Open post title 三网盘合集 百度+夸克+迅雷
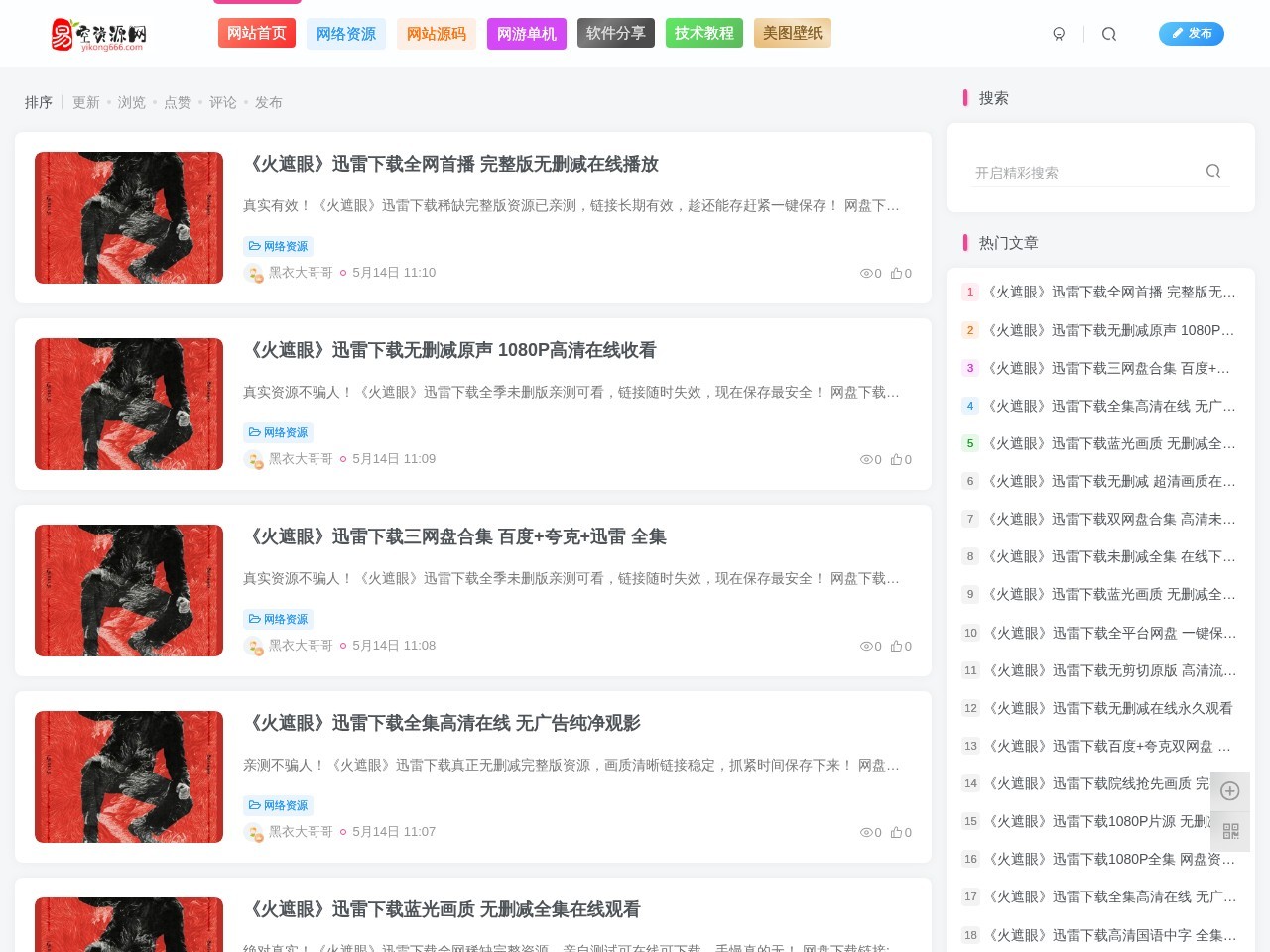Screen dimensions: 1270x952 click(x=454, y=536)
